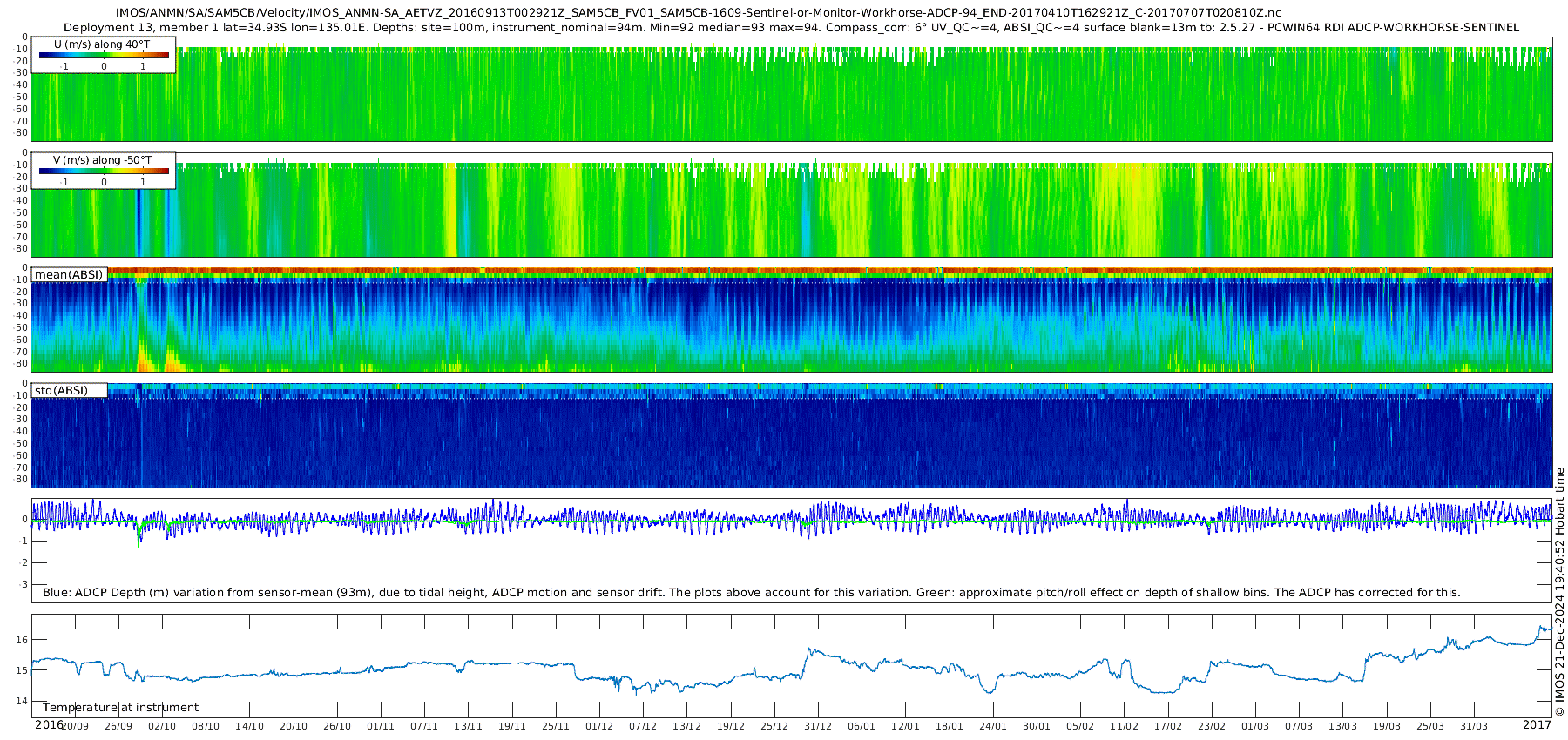Click the ADCP depth variation caption text
Screen dimensions: 1568x740
pyautogui.click(x=751, y=592)
